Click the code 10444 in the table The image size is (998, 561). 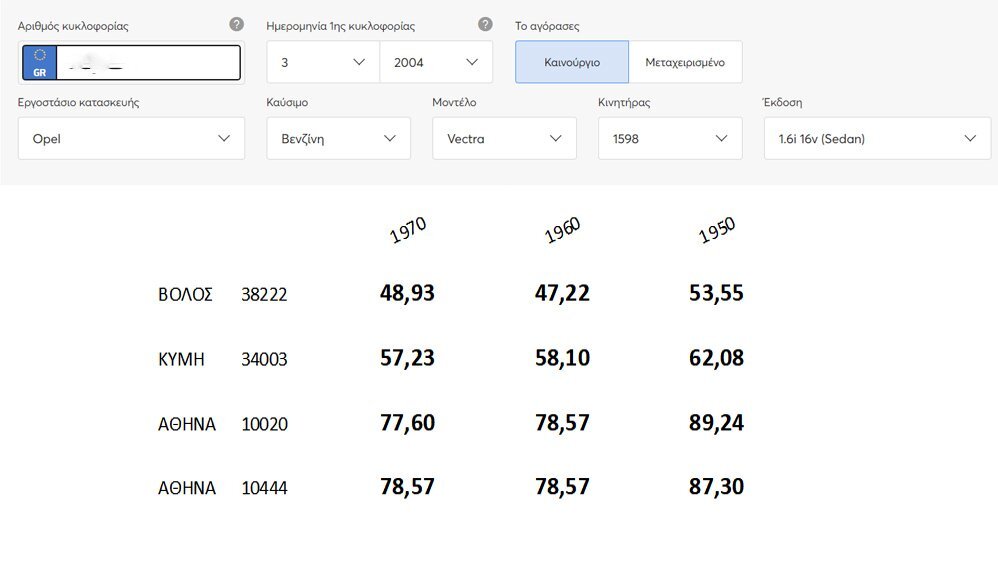point(265,488)
